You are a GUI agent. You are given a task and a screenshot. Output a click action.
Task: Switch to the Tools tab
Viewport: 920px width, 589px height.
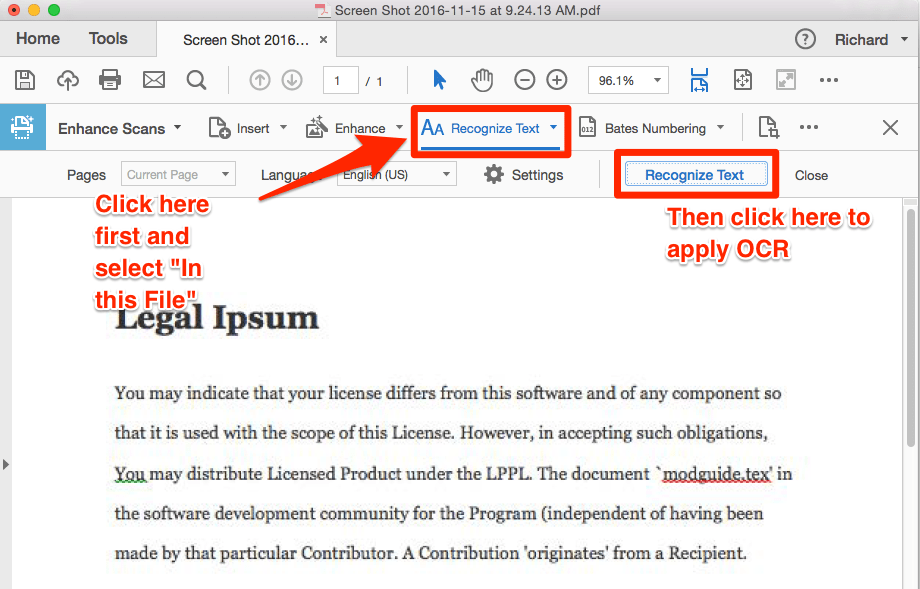pyautogui.click(x=108, y=39)
